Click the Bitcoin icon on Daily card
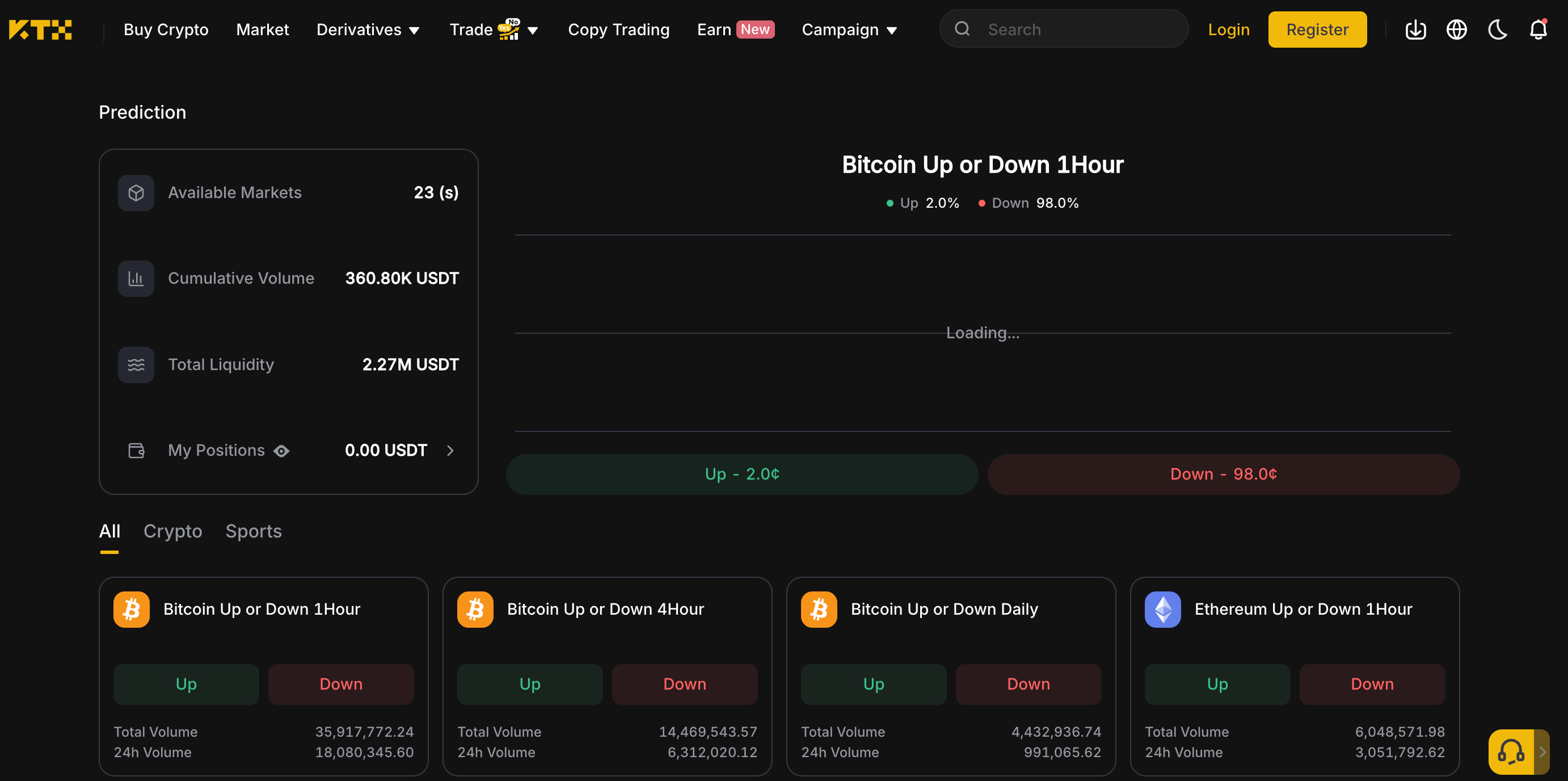Viewport: 1568px width, 781px height. (x=819, y=609)
